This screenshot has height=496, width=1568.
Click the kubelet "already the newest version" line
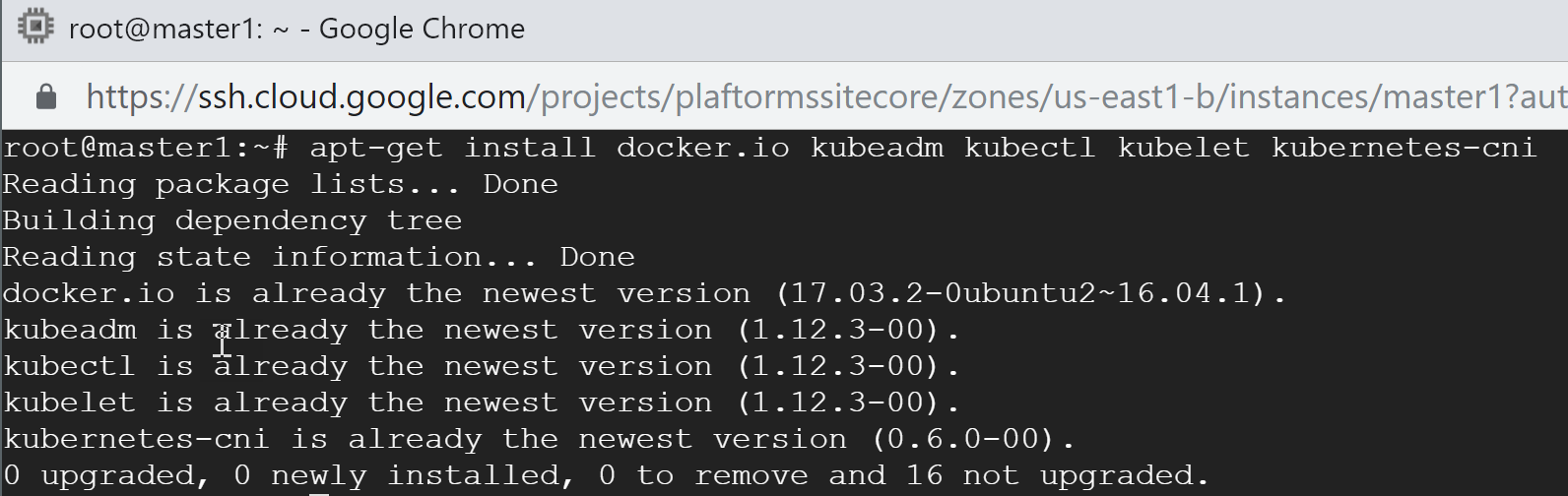pyautogui.click(x=481, y=403)
